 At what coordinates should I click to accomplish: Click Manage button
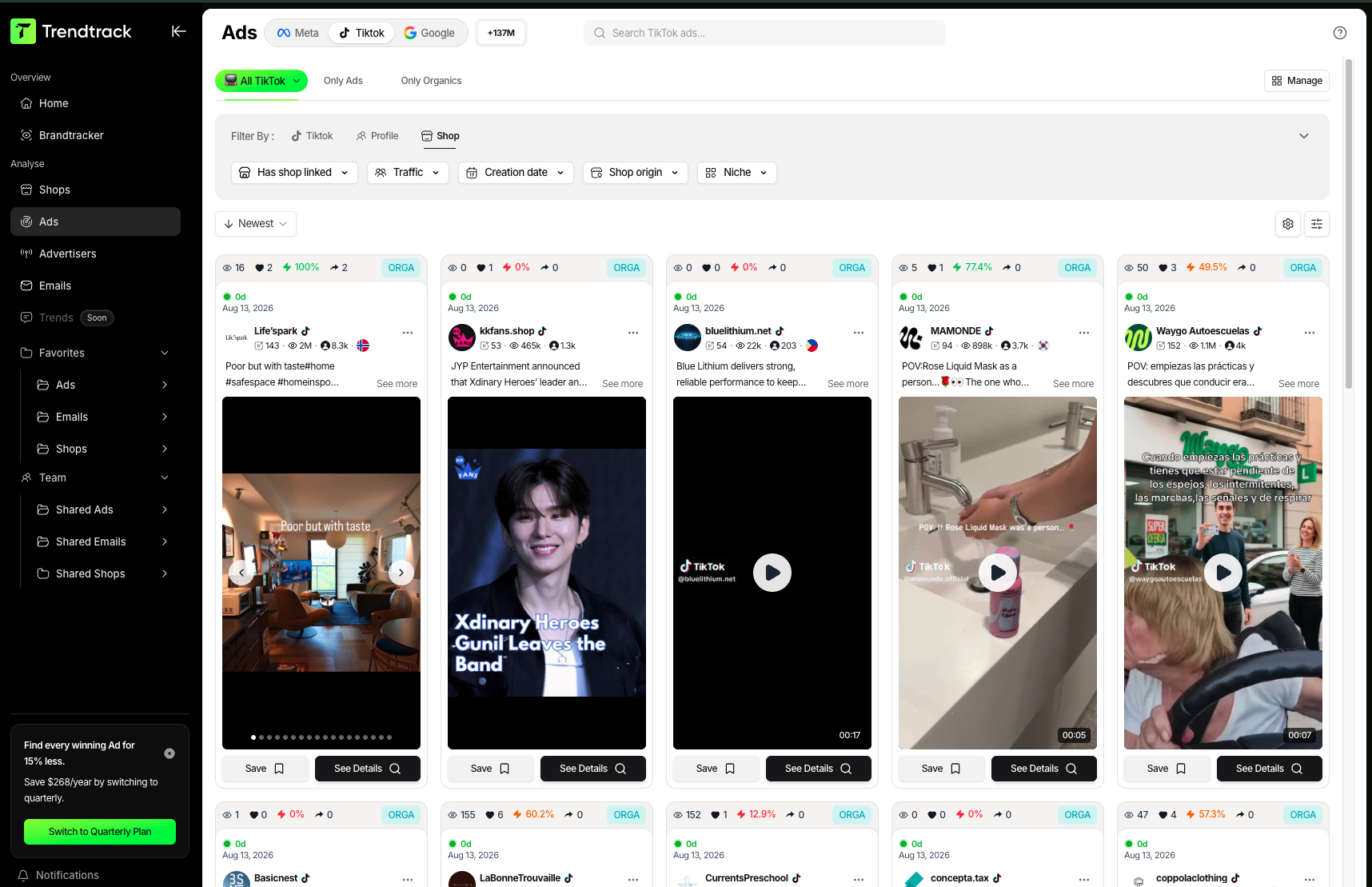pyautogui.click(x=1297, y=81)
